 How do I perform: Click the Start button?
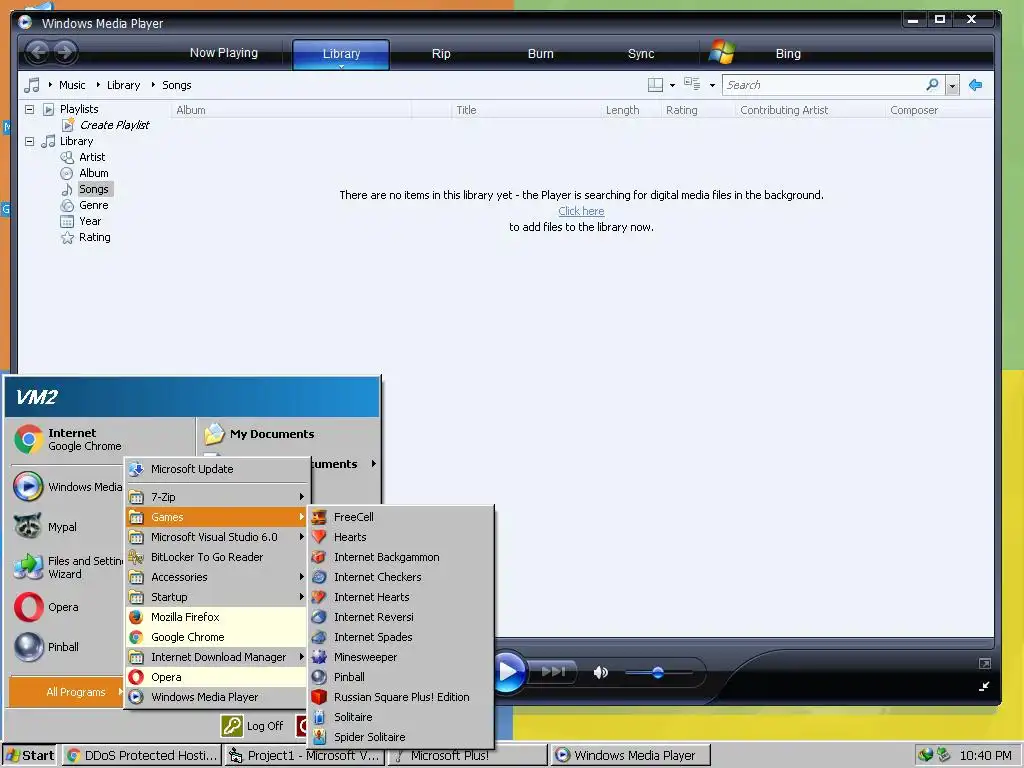coord(29,755)
